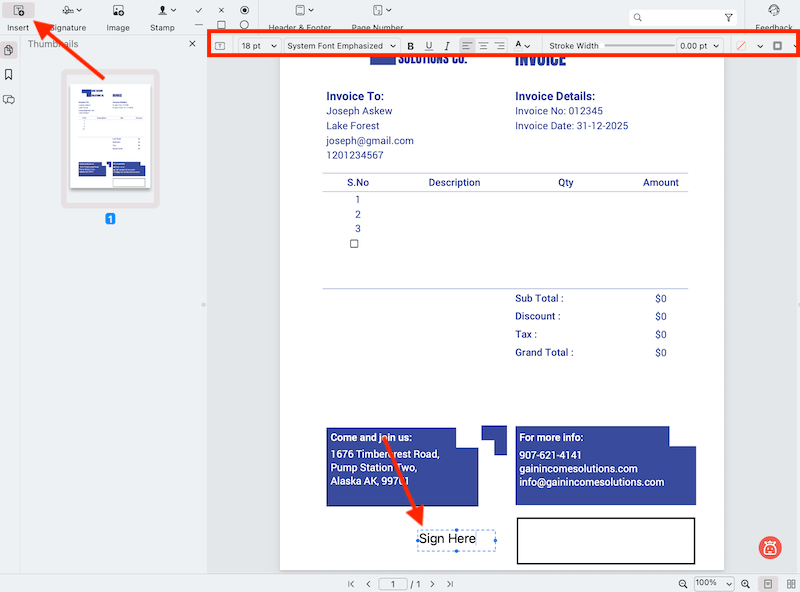Align text center

click(483, 46)
